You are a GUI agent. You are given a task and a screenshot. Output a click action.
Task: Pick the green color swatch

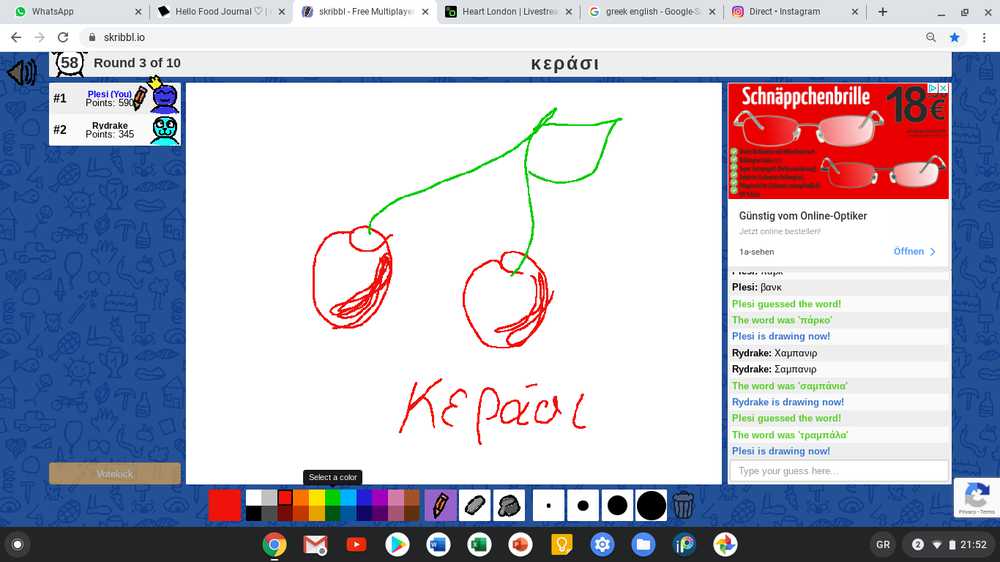[333, 498]
